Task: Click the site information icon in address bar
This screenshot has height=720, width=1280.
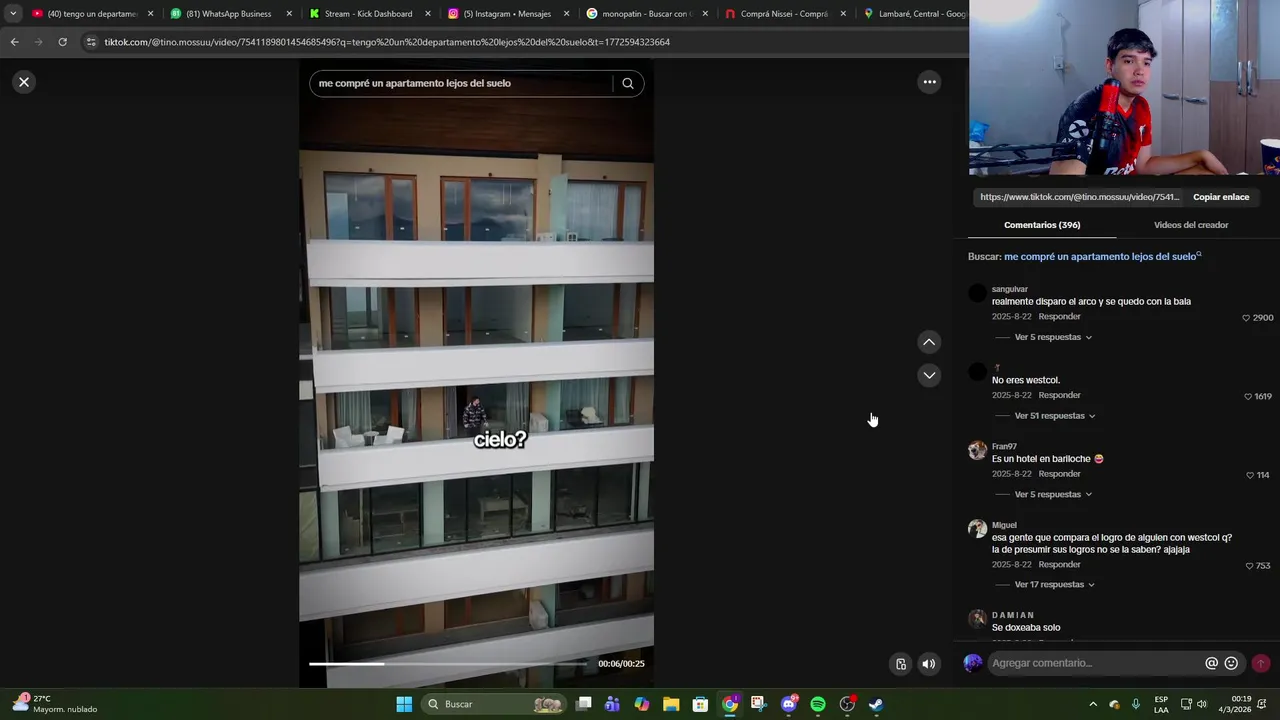Action: click(x=91, y=42)
